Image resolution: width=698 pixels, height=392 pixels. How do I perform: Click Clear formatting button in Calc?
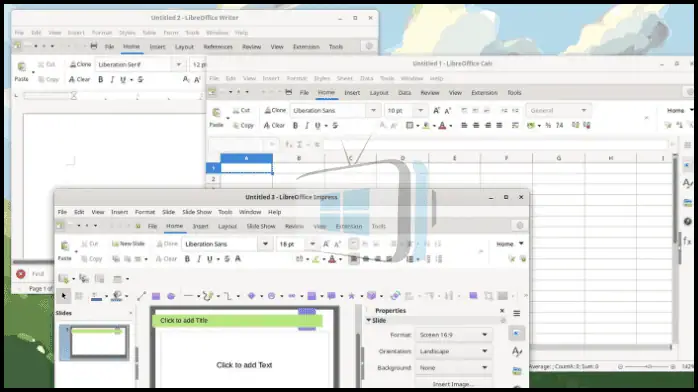point(274,125)
